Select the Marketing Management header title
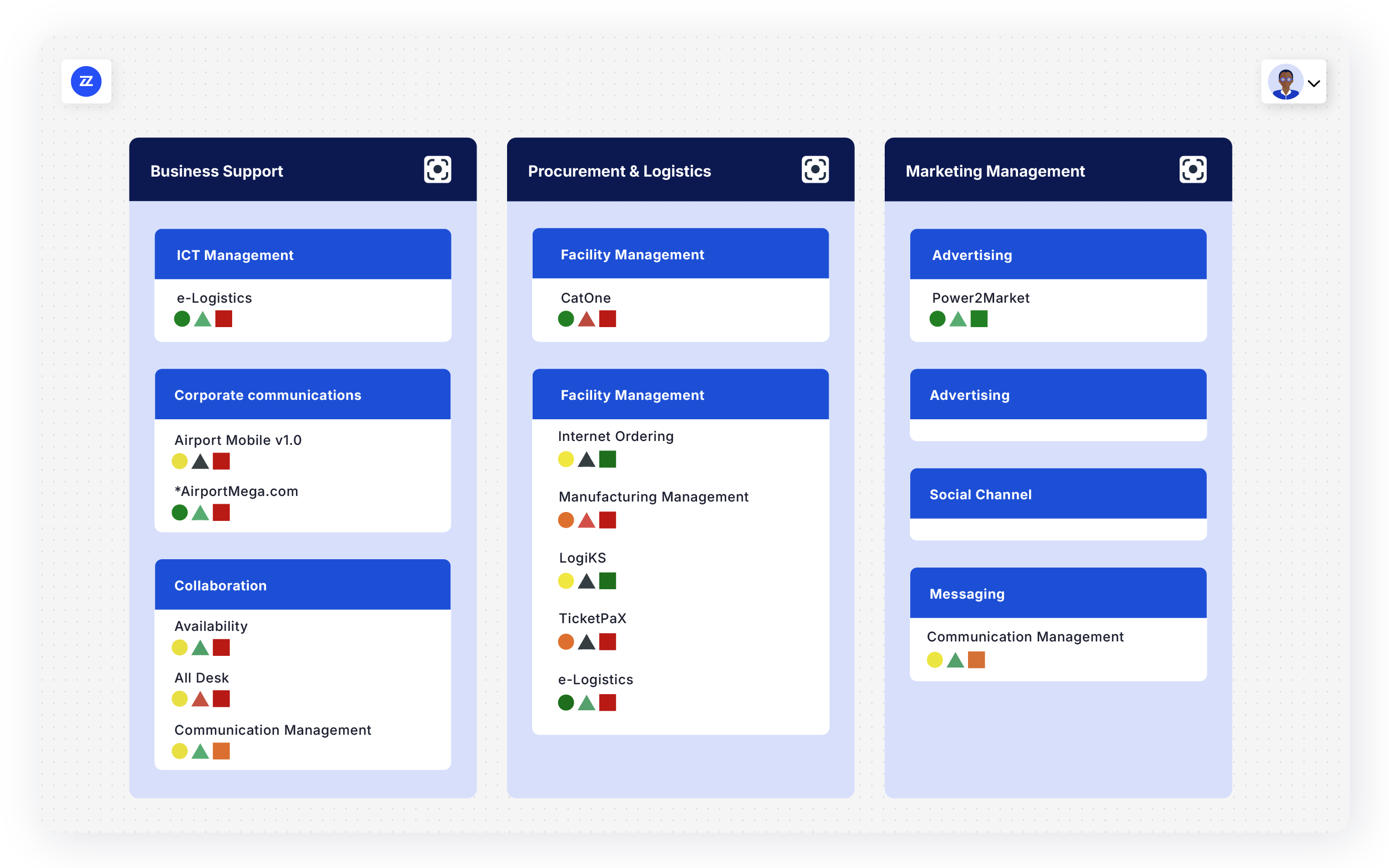The width and height of the screenshot is (1389, 868). 995,171
